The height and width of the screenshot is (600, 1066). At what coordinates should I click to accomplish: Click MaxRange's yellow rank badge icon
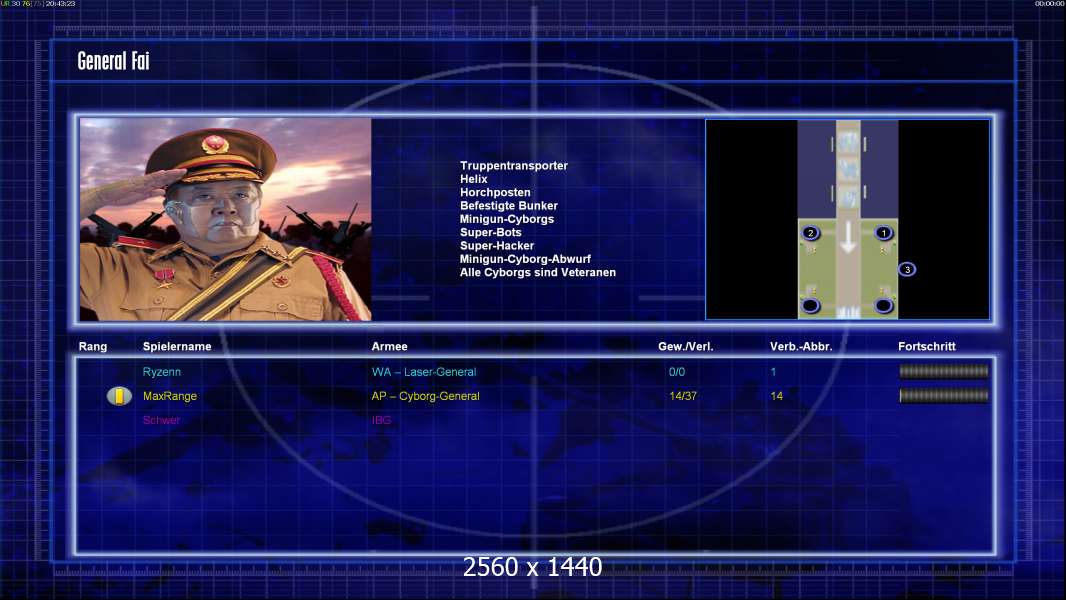tap(119, 395)
